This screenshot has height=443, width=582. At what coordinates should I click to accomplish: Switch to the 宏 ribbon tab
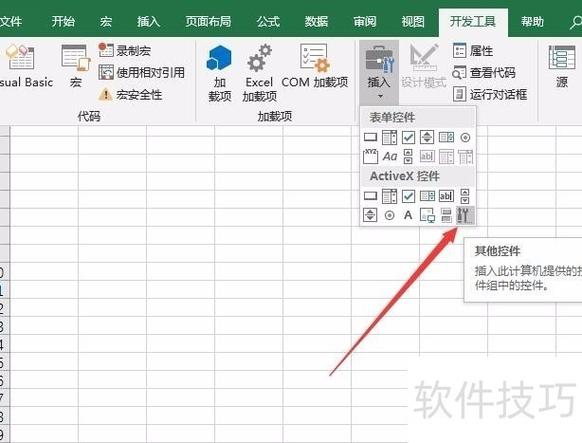coord(106,22)
